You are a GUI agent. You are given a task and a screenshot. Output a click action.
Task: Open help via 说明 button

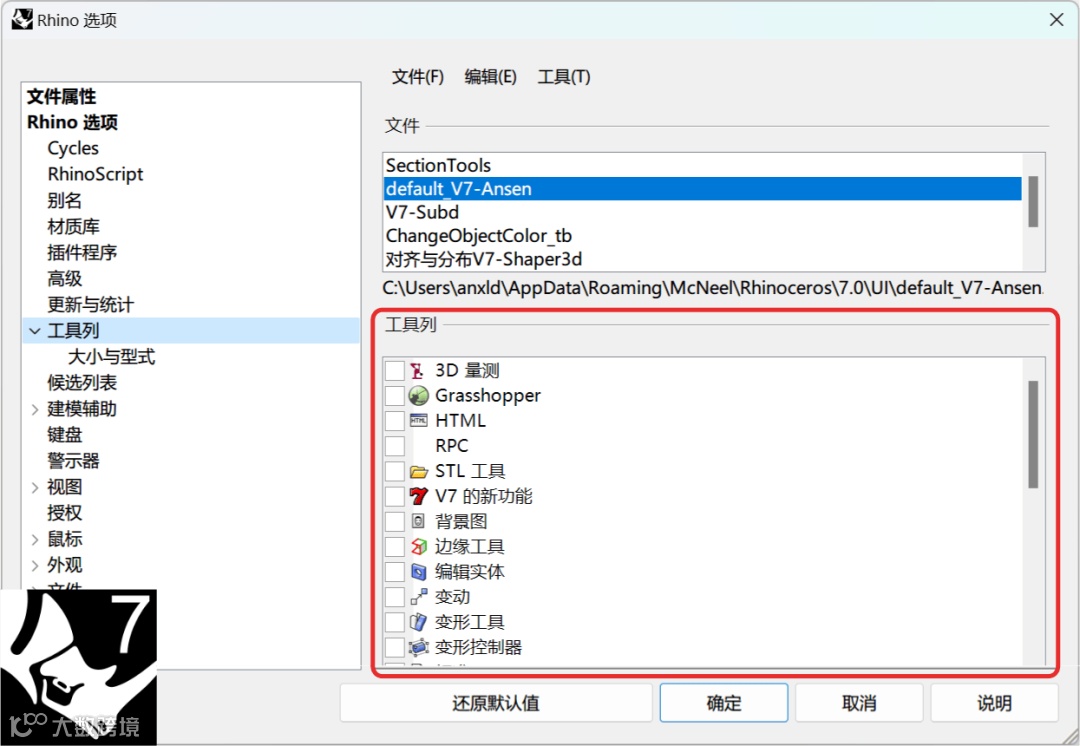tap(994, 703)
